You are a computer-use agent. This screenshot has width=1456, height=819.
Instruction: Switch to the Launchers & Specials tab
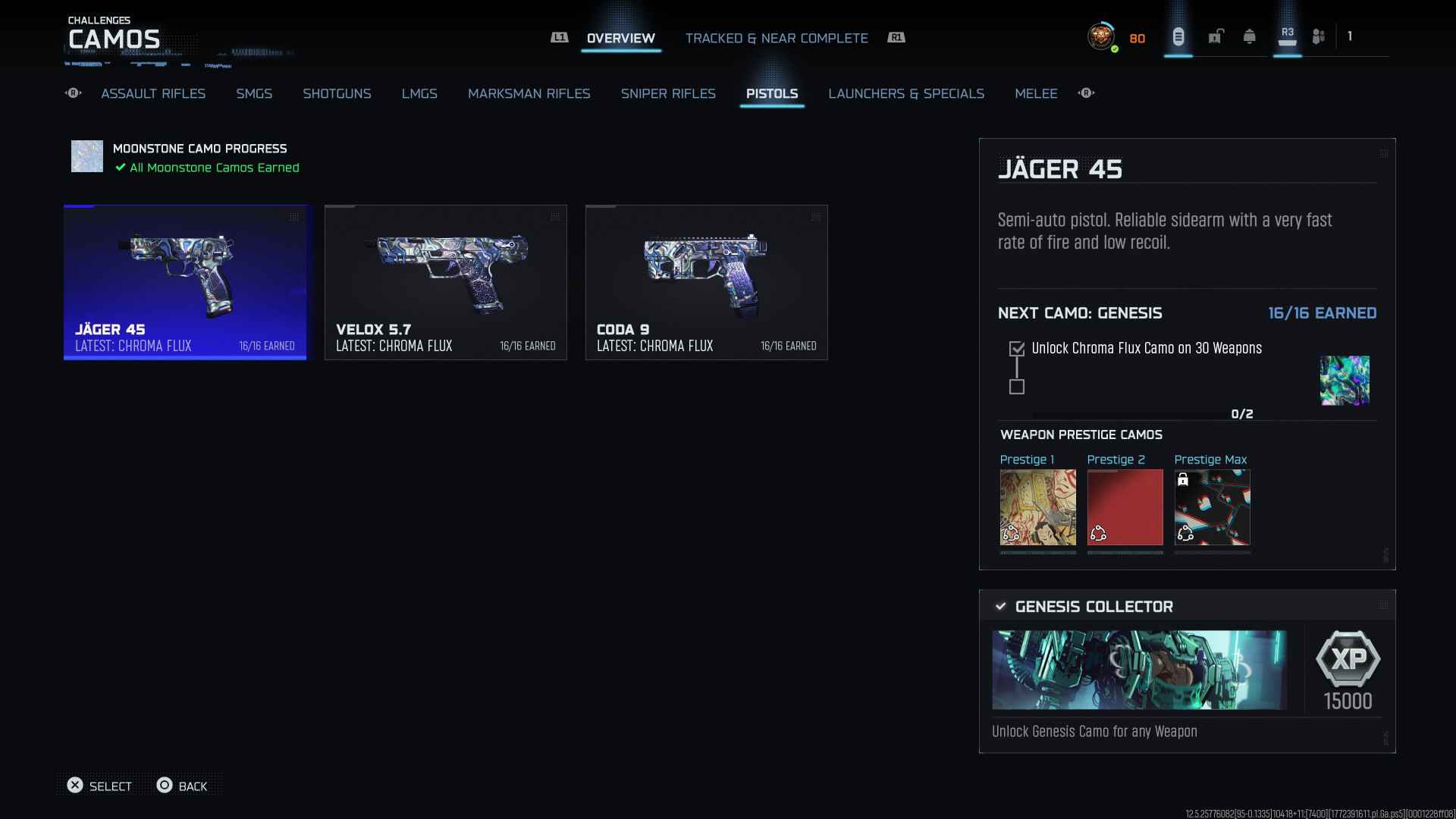click(x=905, y=93)
